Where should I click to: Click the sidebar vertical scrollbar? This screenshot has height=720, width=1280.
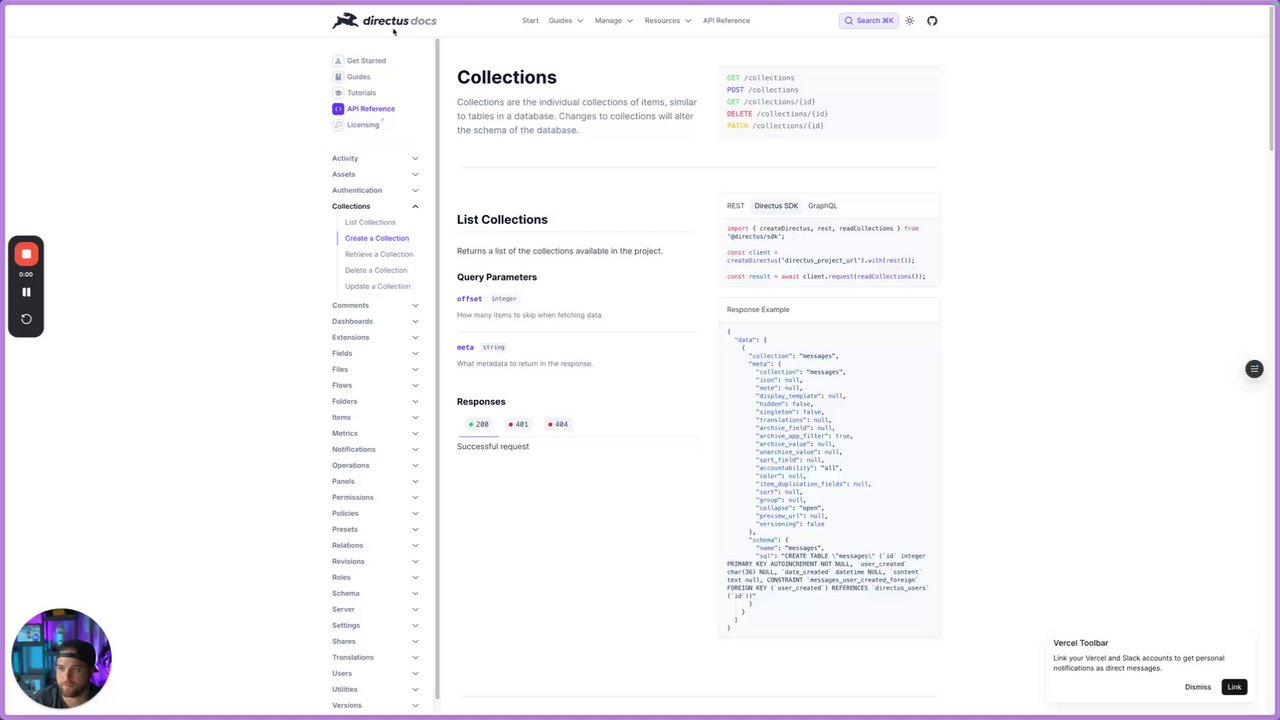coord(437,370)
